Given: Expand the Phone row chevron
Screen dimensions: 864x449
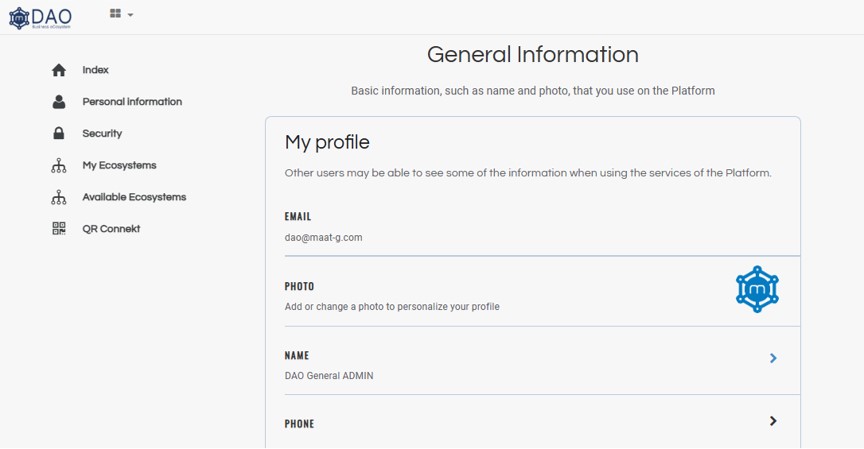Looking at the screenshot, I should (773, 421).
